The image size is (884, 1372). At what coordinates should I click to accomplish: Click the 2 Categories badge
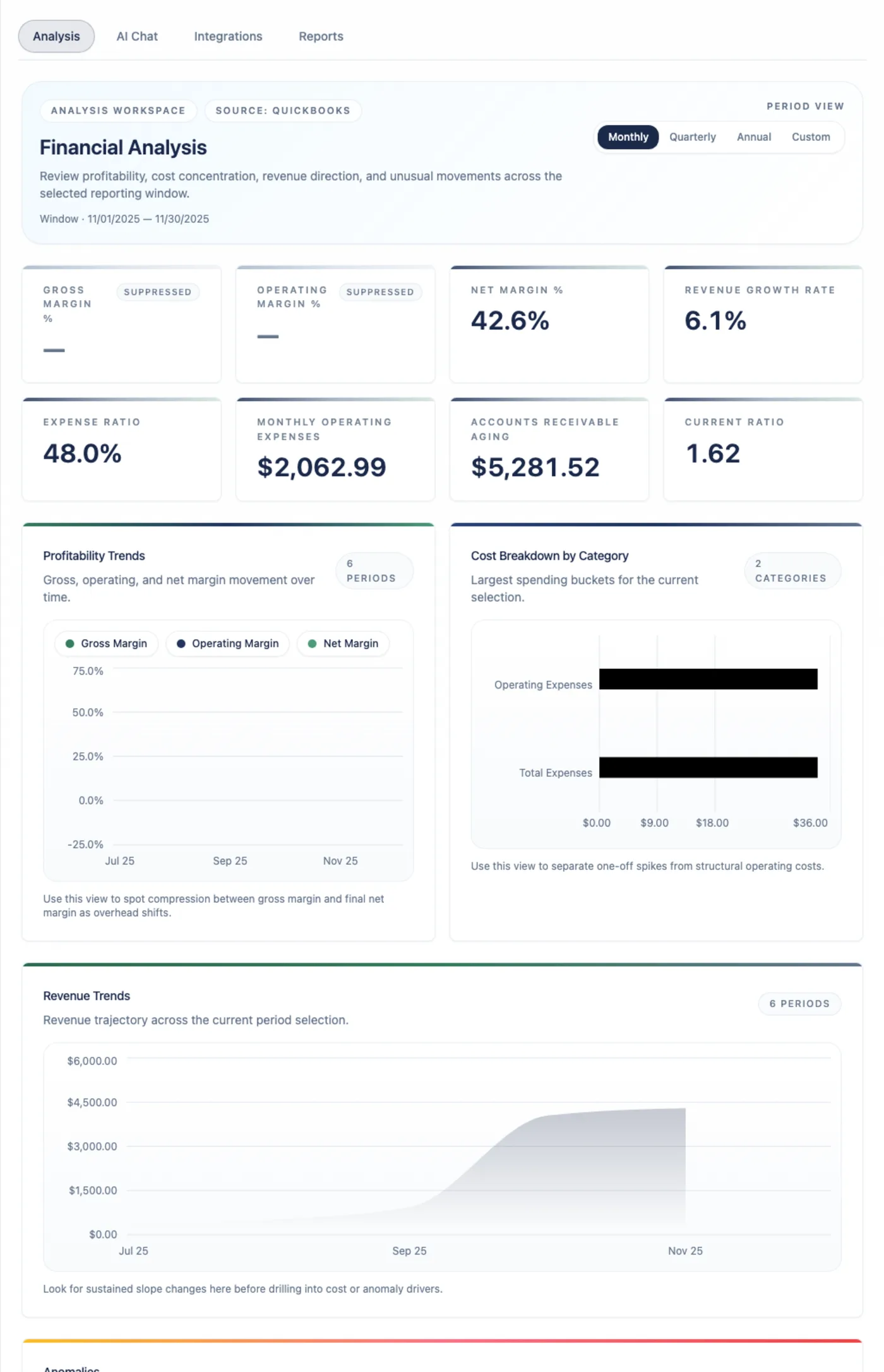(792, 571)
